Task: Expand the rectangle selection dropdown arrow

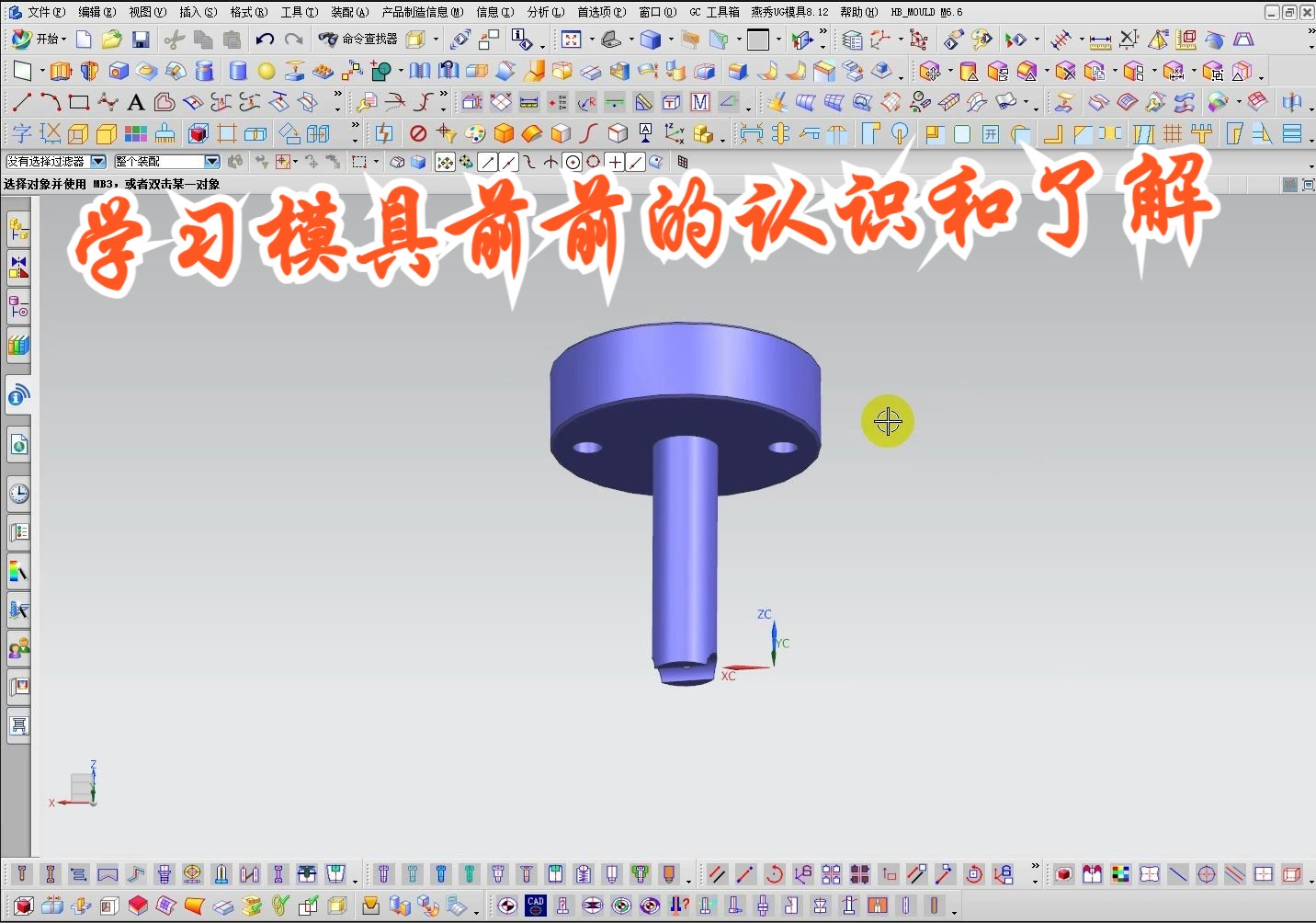Action: (x=376, y=163)
